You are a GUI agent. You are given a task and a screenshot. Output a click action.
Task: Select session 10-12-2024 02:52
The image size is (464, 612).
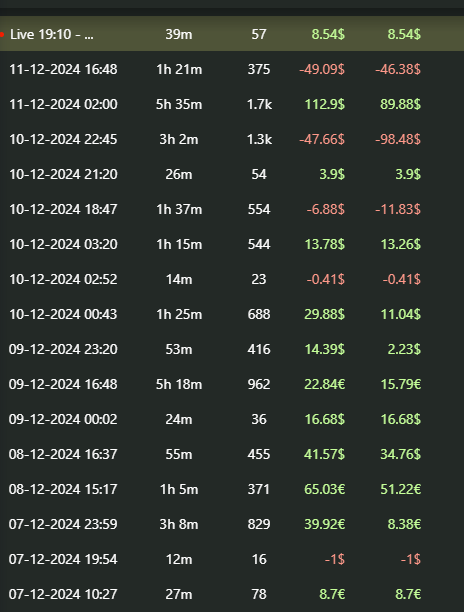[232, 279]
